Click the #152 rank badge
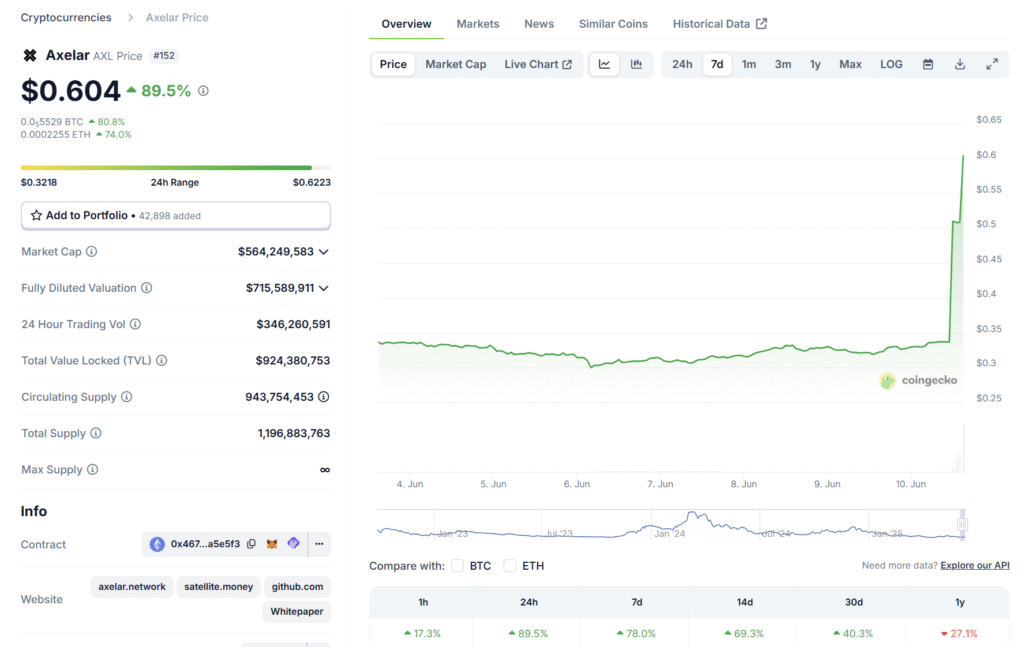The image size is (1024, 647). 164,55
